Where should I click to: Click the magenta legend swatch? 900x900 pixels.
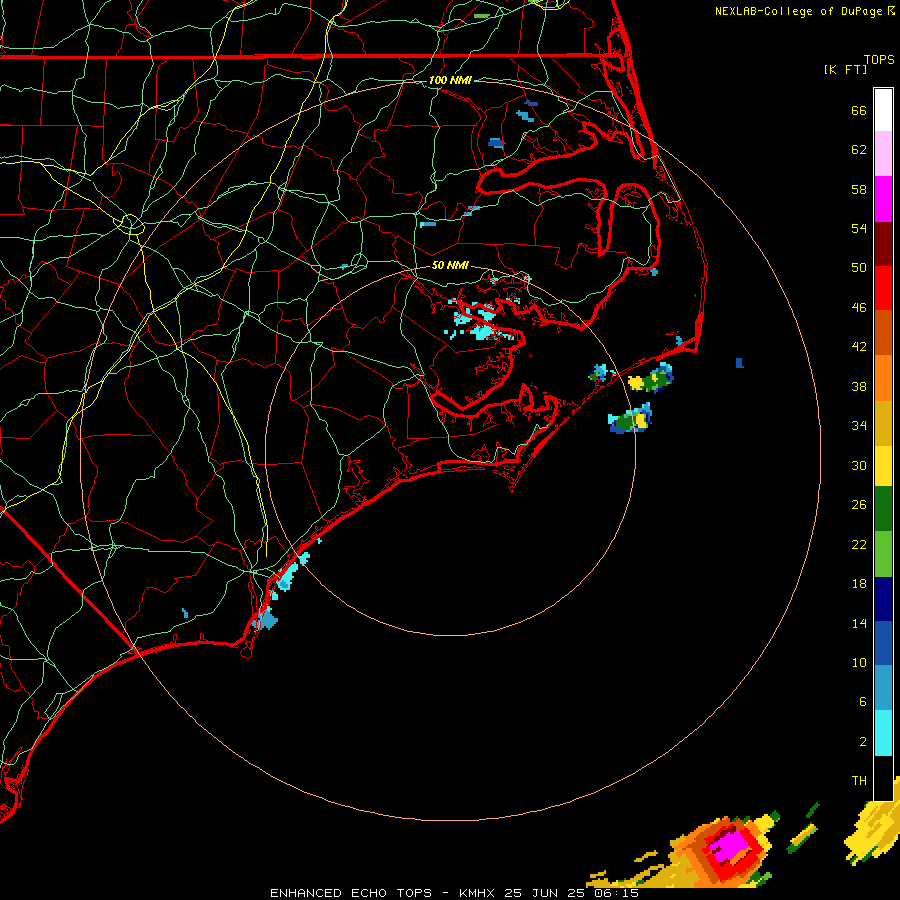(883, 199)
